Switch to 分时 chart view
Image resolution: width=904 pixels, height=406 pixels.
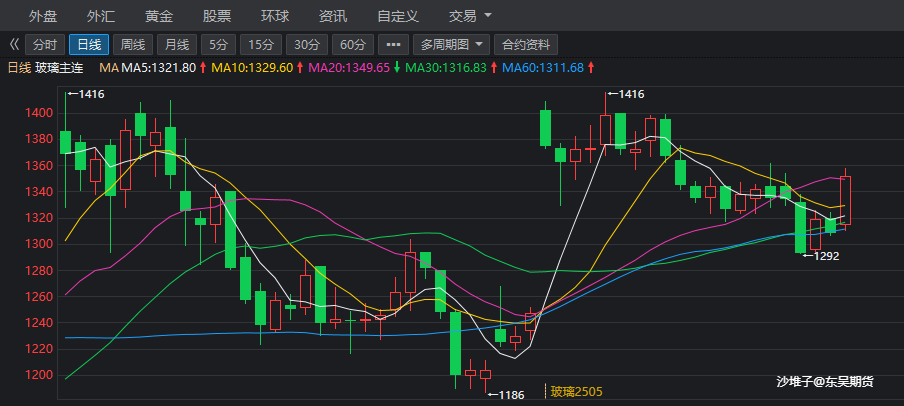[45, 44]
